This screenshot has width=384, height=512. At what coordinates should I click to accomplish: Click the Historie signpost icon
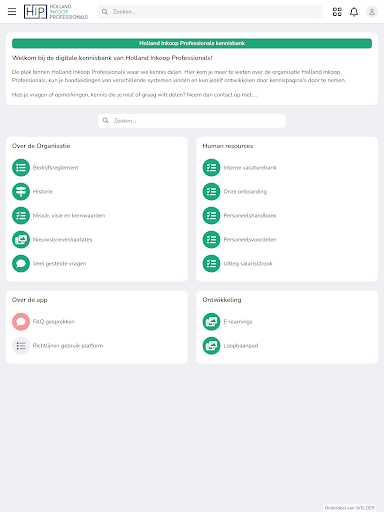coord(21,191)
